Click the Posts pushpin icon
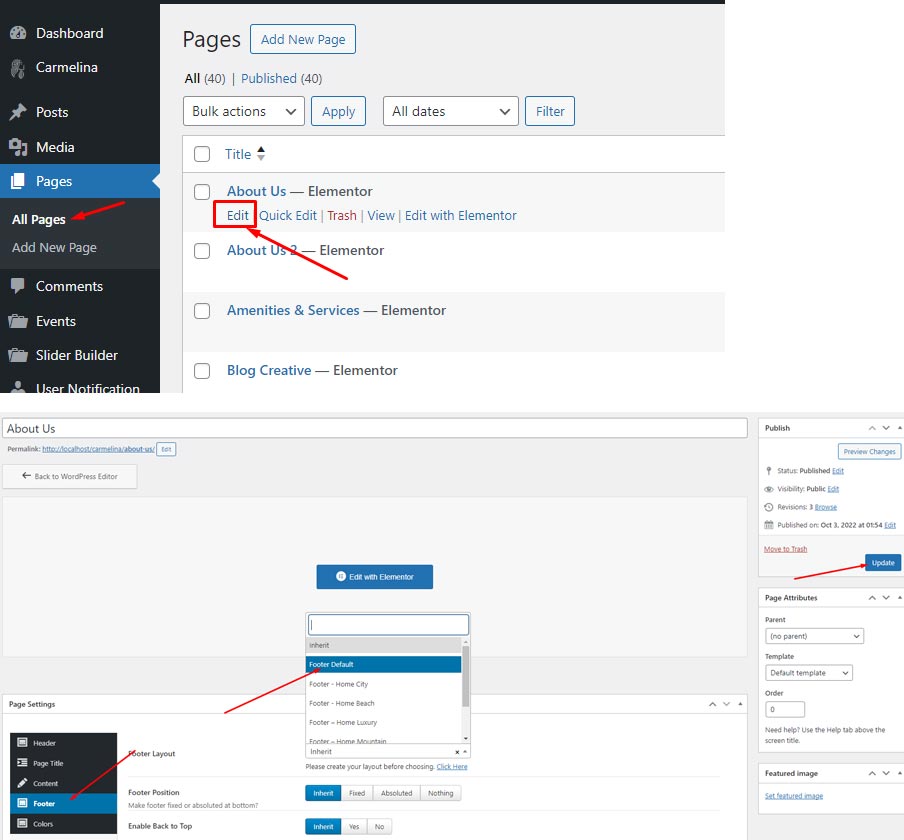Screen dimensions: 904x840 tap(18, 112)
